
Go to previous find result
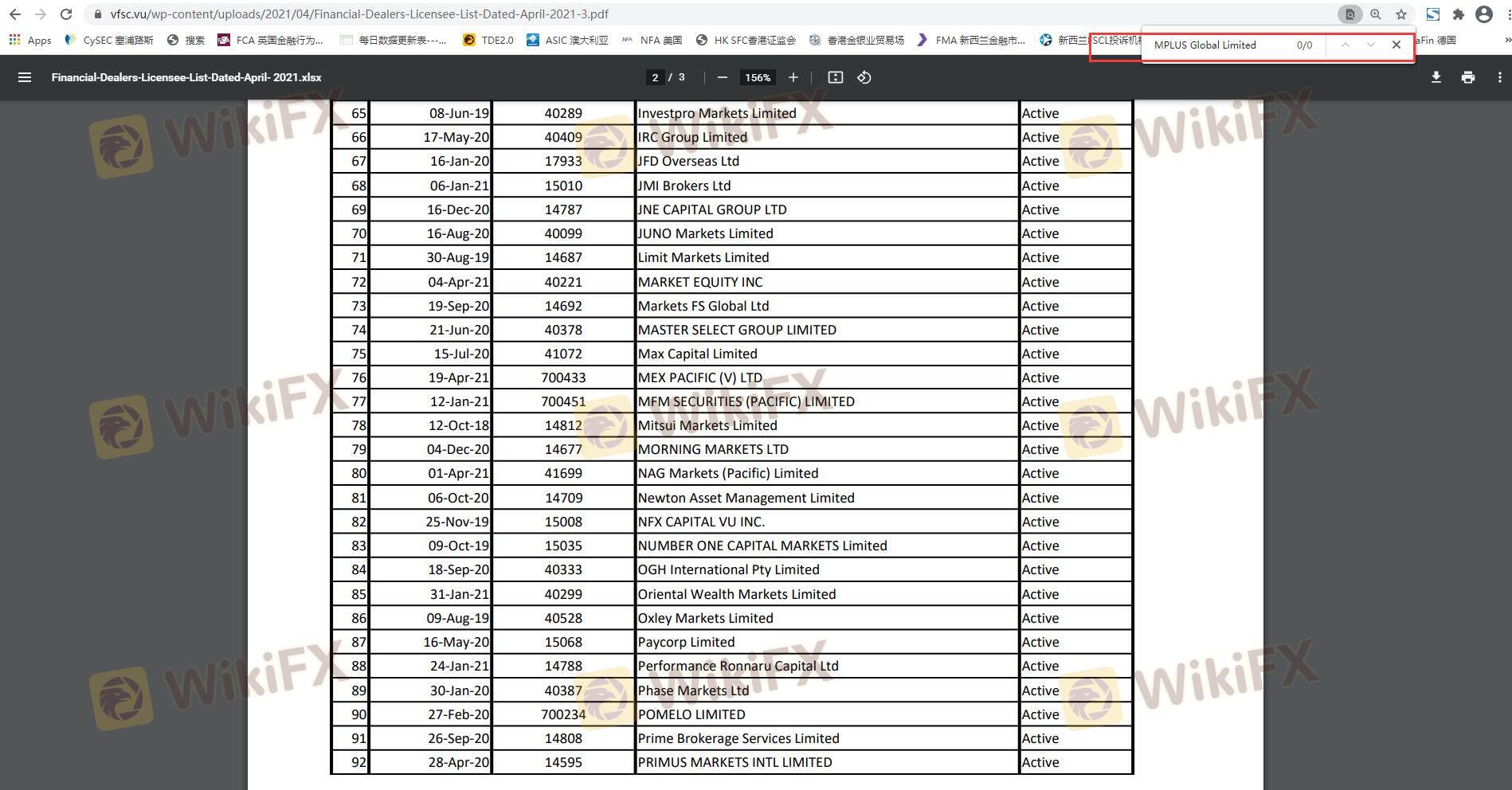(x=1345, y=45)
